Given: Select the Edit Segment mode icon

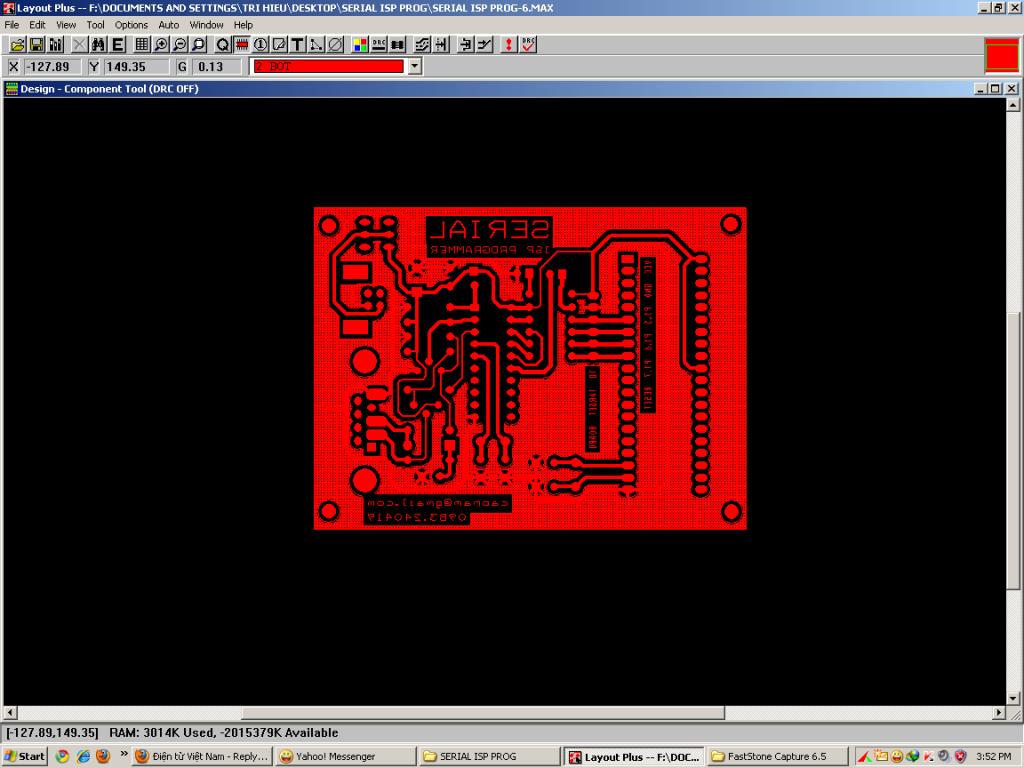Looking at the screenshot, I should [466, 44].
